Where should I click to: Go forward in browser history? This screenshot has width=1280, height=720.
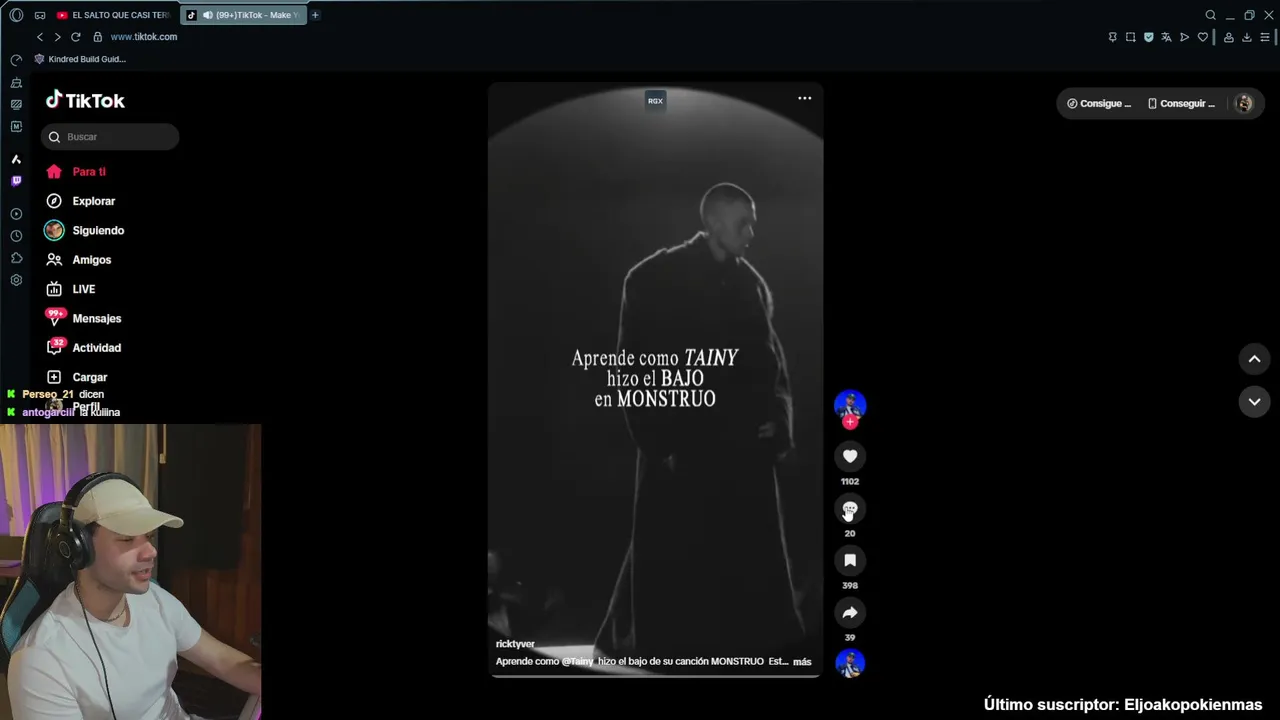coord(57,37)
